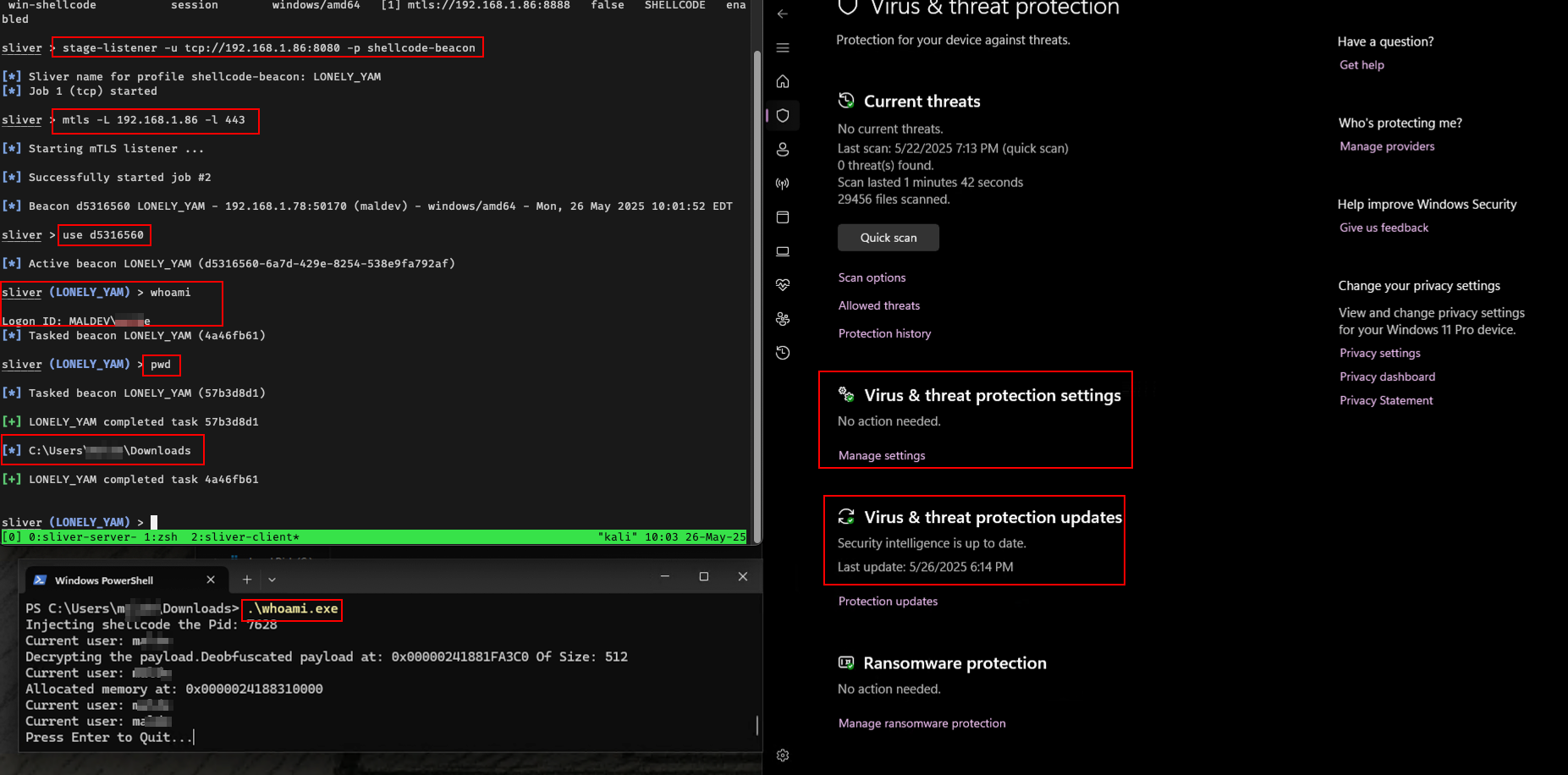Open Privacy dashboard link
This screenshot has width=1568, height=775.
tap(1387, 377)
